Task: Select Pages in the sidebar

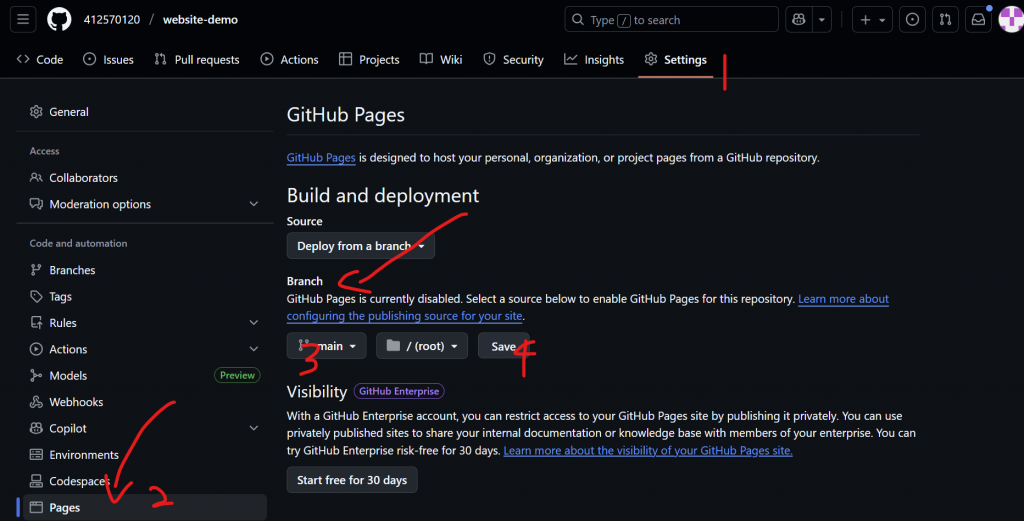Action: click(144, 507)
